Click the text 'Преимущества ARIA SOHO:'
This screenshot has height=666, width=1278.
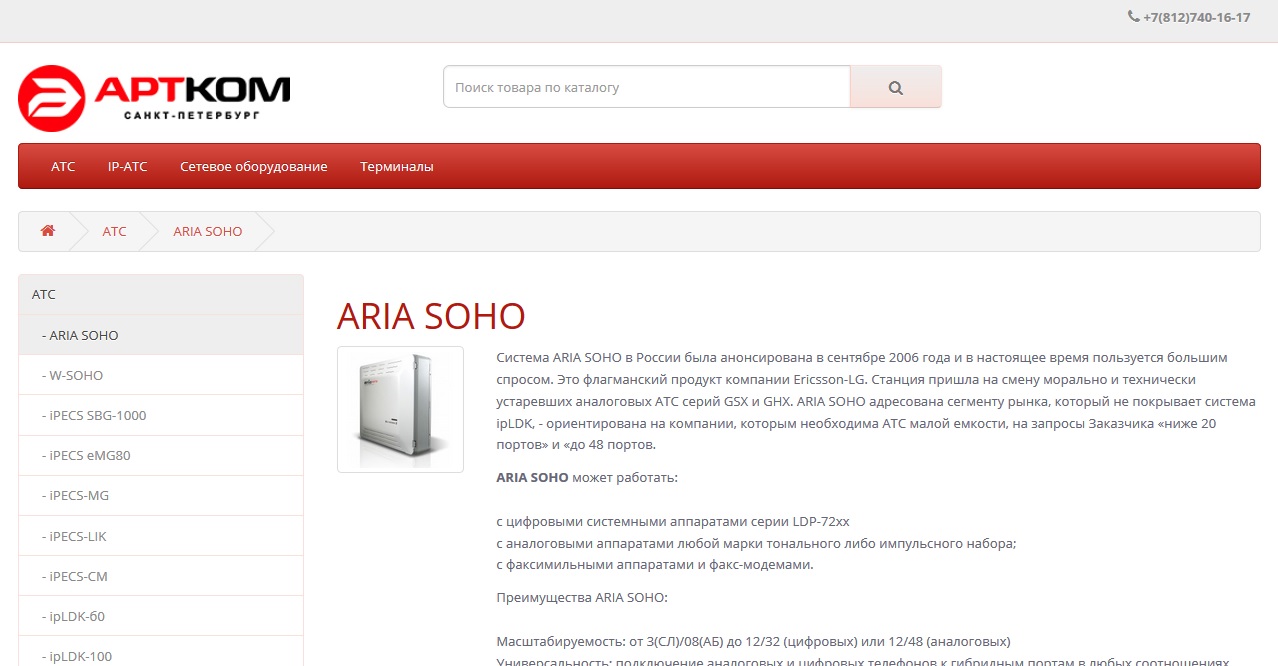click(x=581, y=598)
